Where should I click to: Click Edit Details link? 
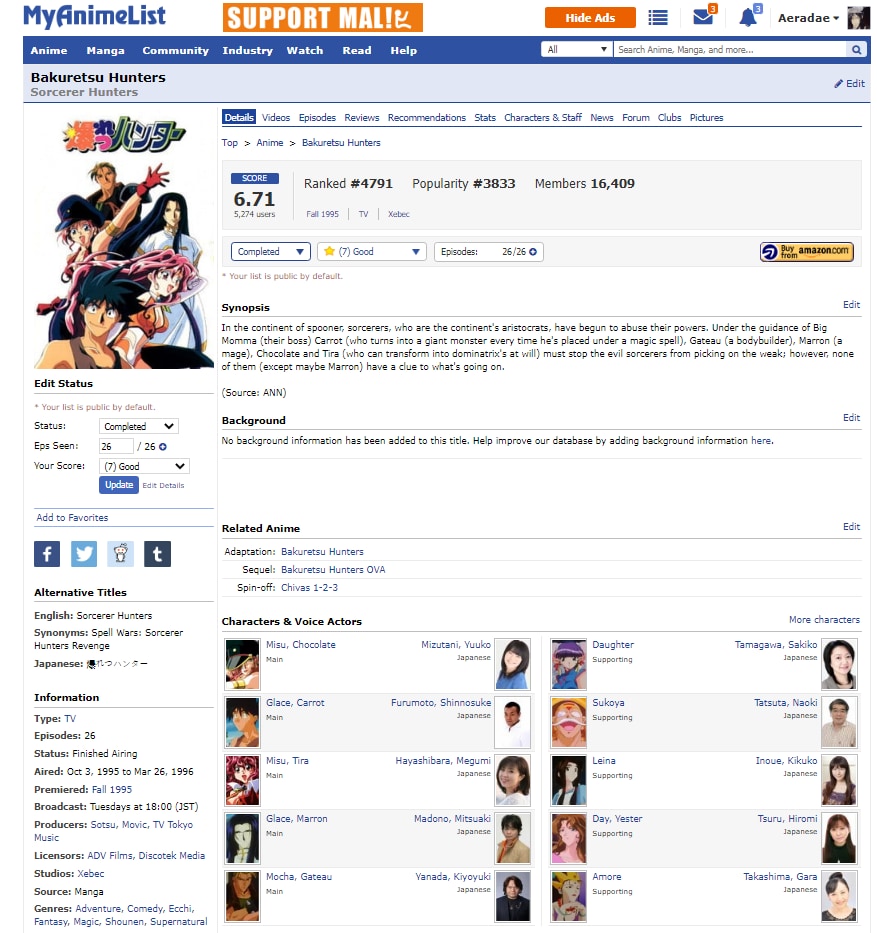[x=163, y=486]
